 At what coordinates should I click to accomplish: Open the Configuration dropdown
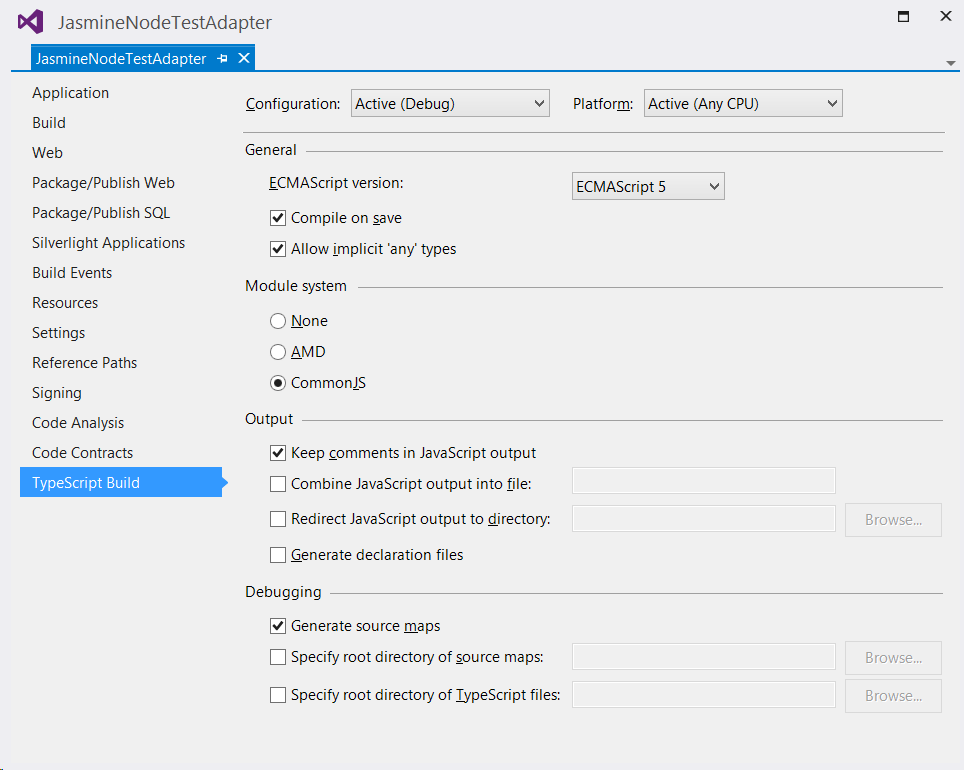tap(449, 102)
